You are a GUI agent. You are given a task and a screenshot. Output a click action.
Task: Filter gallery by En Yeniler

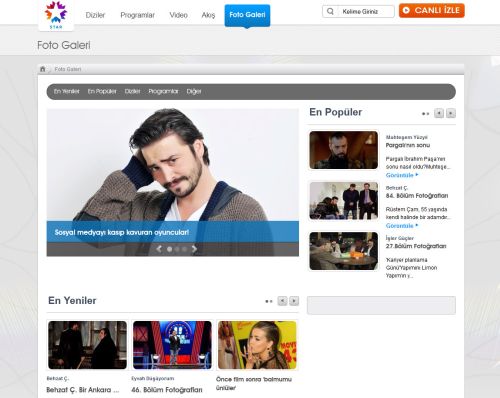pyautogui.click(x=67, y=91)
